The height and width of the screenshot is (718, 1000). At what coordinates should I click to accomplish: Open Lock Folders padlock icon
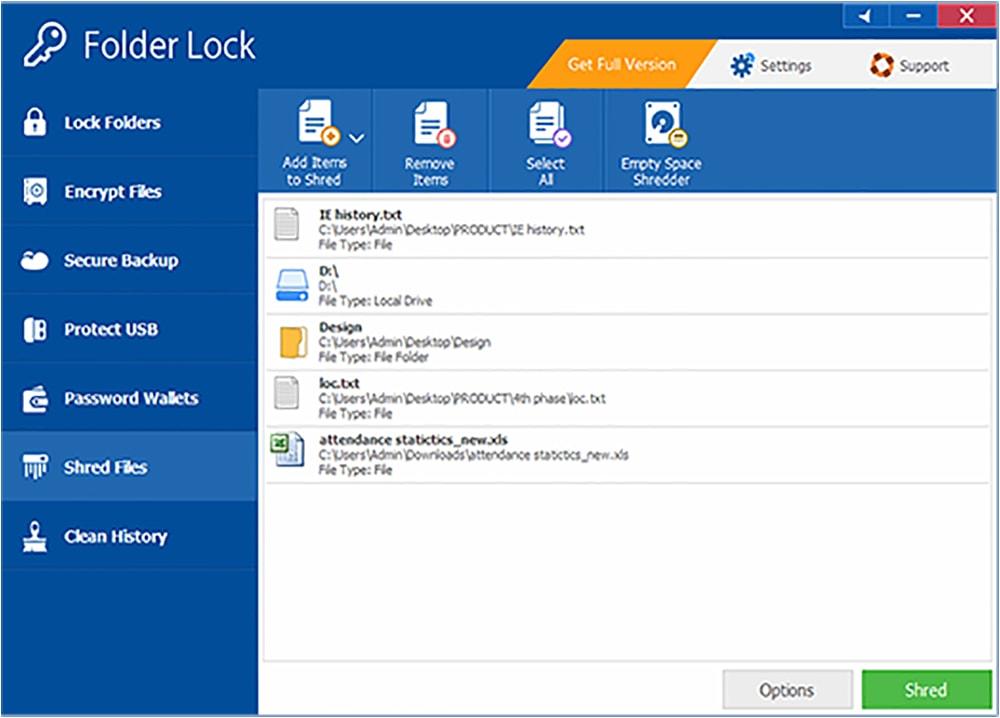(35, 122)
